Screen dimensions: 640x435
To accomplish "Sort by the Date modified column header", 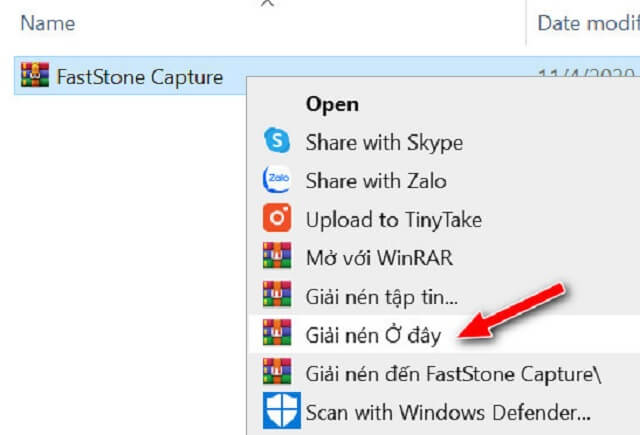I will [x=587, y=22].
